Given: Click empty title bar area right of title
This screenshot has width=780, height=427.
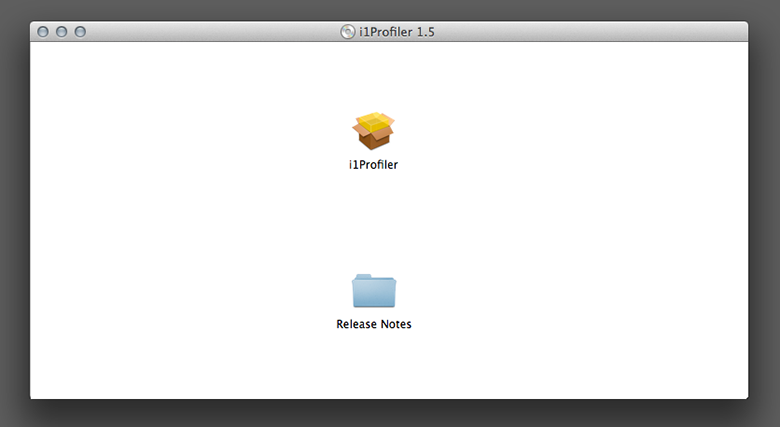Looking at the screenshot, I should (x=600, y=32).
